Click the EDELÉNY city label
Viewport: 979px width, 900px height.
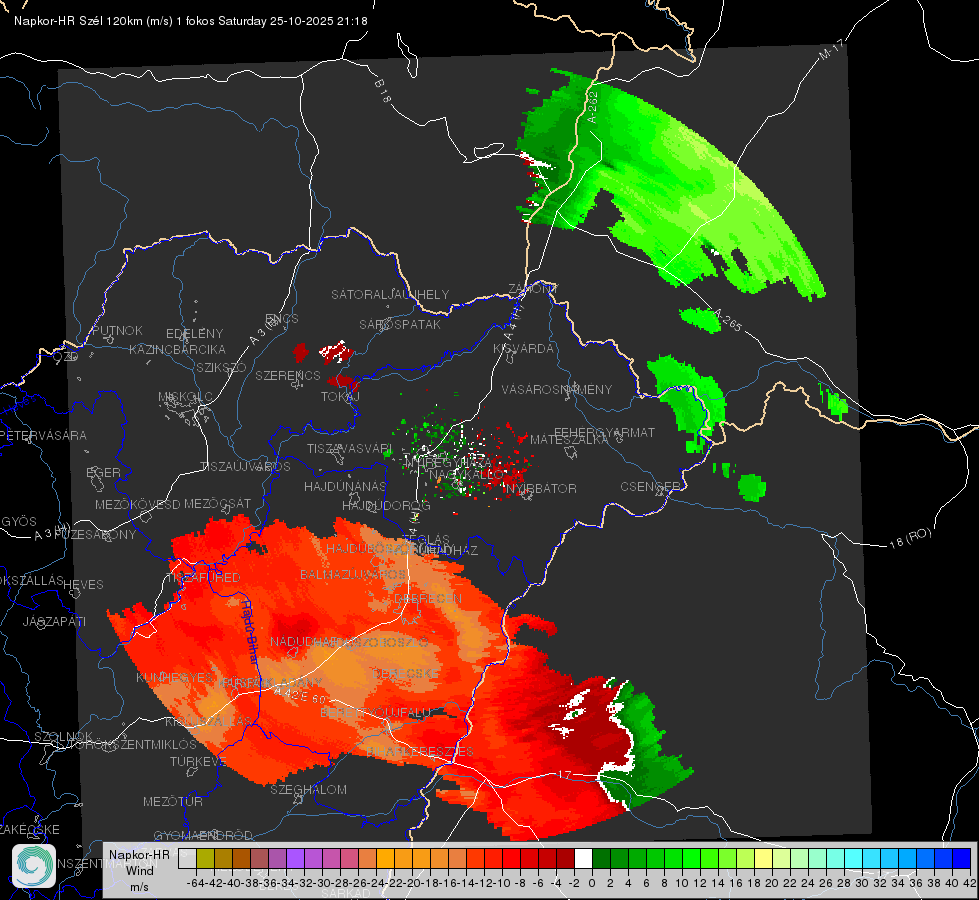click(x=194, y=334)
